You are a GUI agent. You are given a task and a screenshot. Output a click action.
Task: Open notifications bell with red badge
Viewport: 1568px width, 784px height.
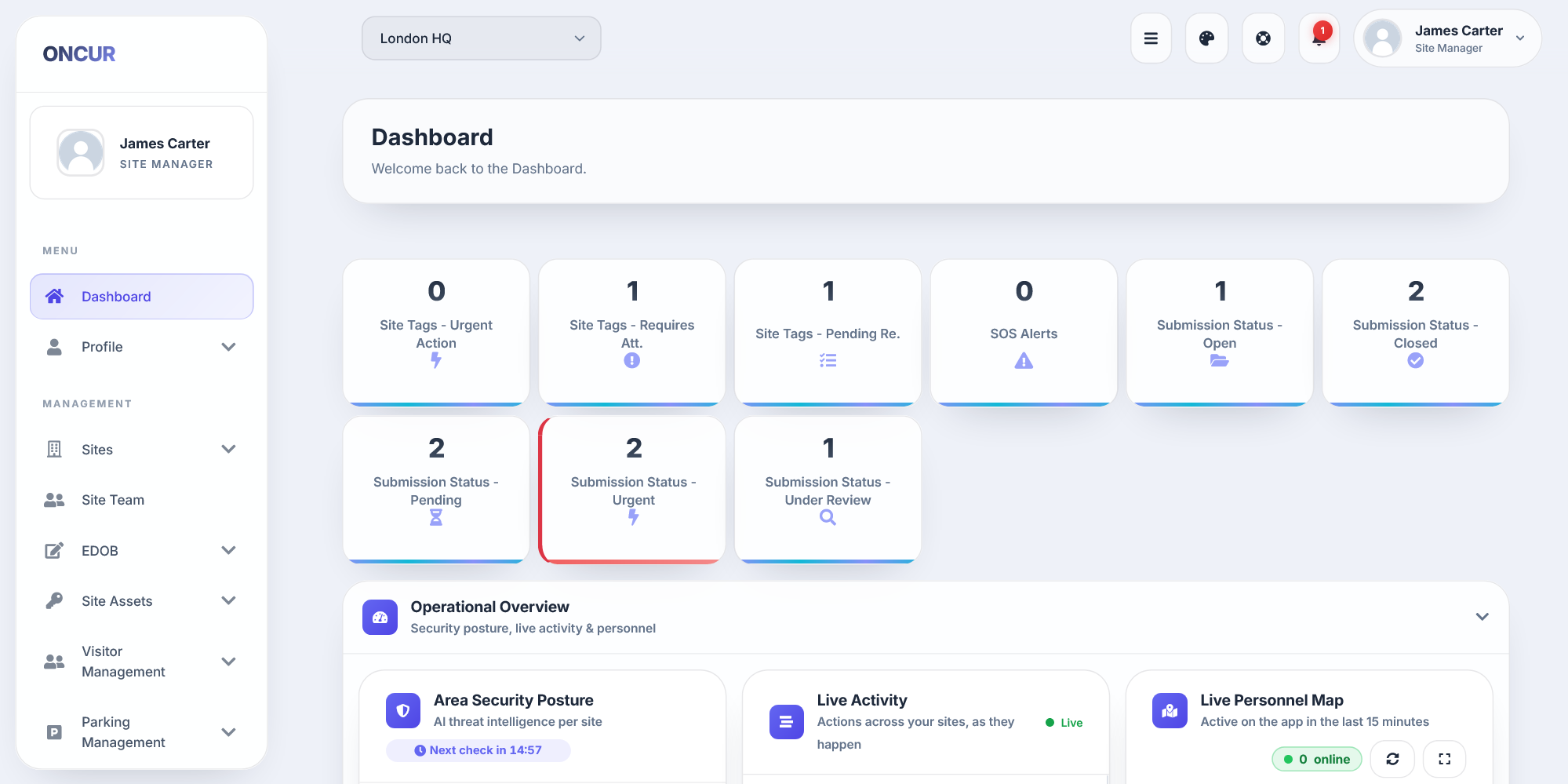[x=1319, y=38]
